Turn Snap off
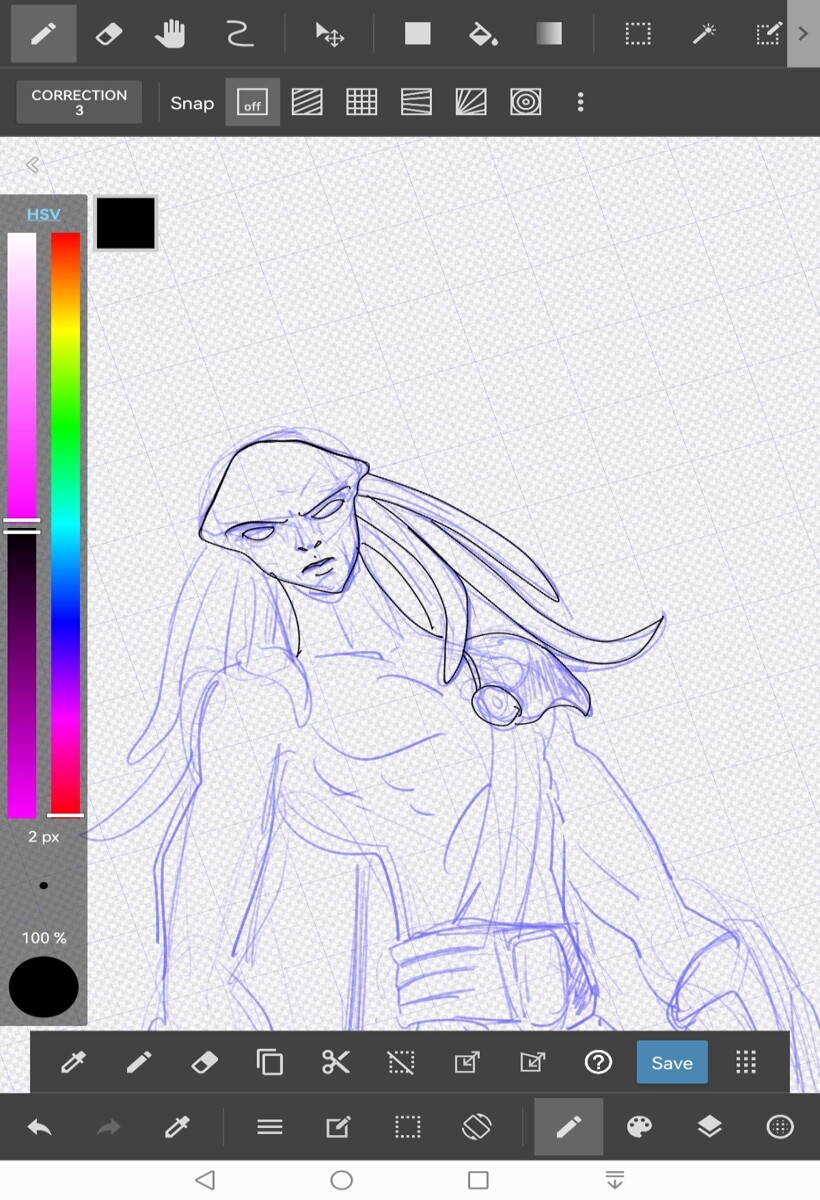The width and height of the screenshot is (820, 1200). click(x=252, y=102)
